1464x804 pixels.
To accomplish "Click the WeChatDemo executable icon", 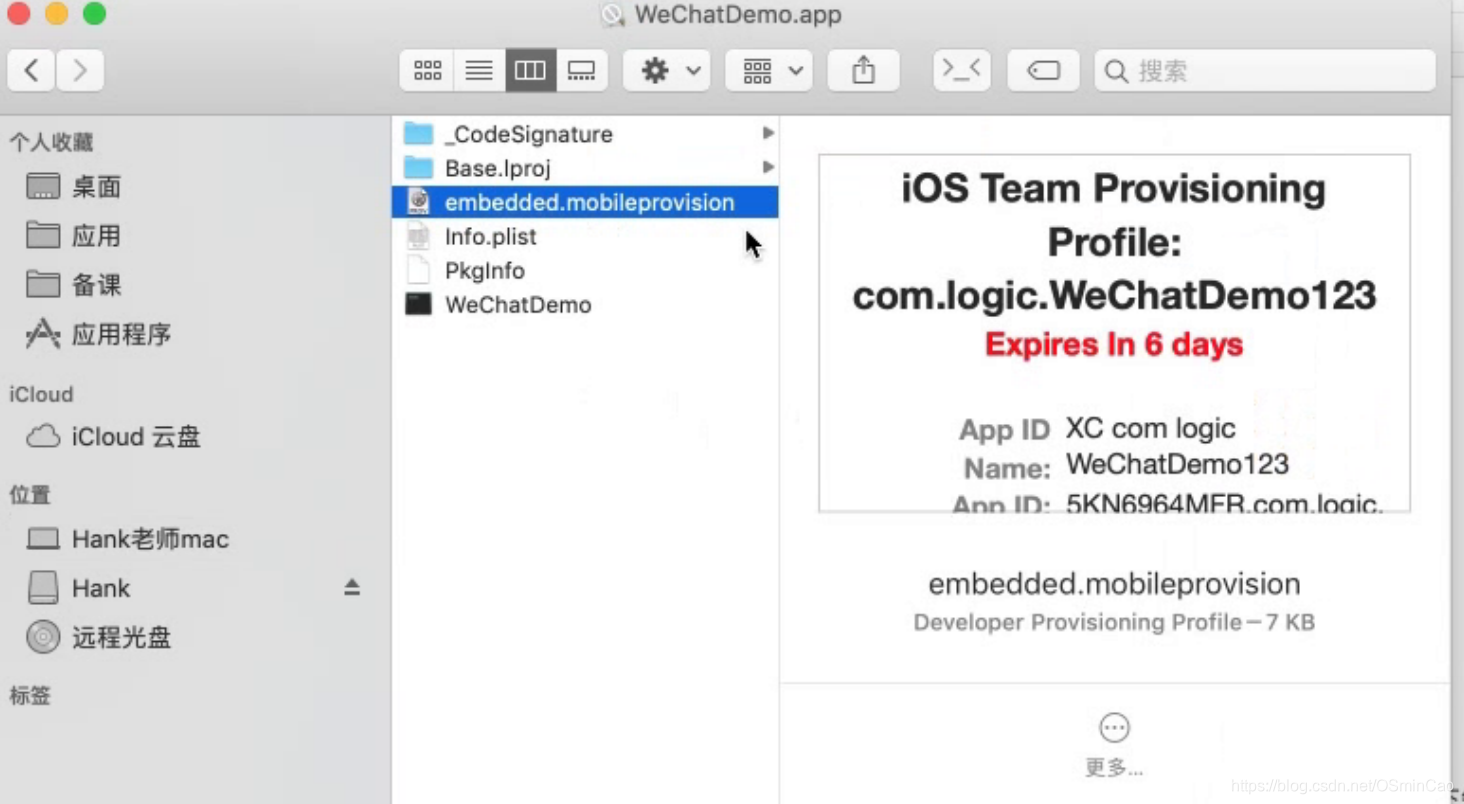I will click(x=418, y=304).
